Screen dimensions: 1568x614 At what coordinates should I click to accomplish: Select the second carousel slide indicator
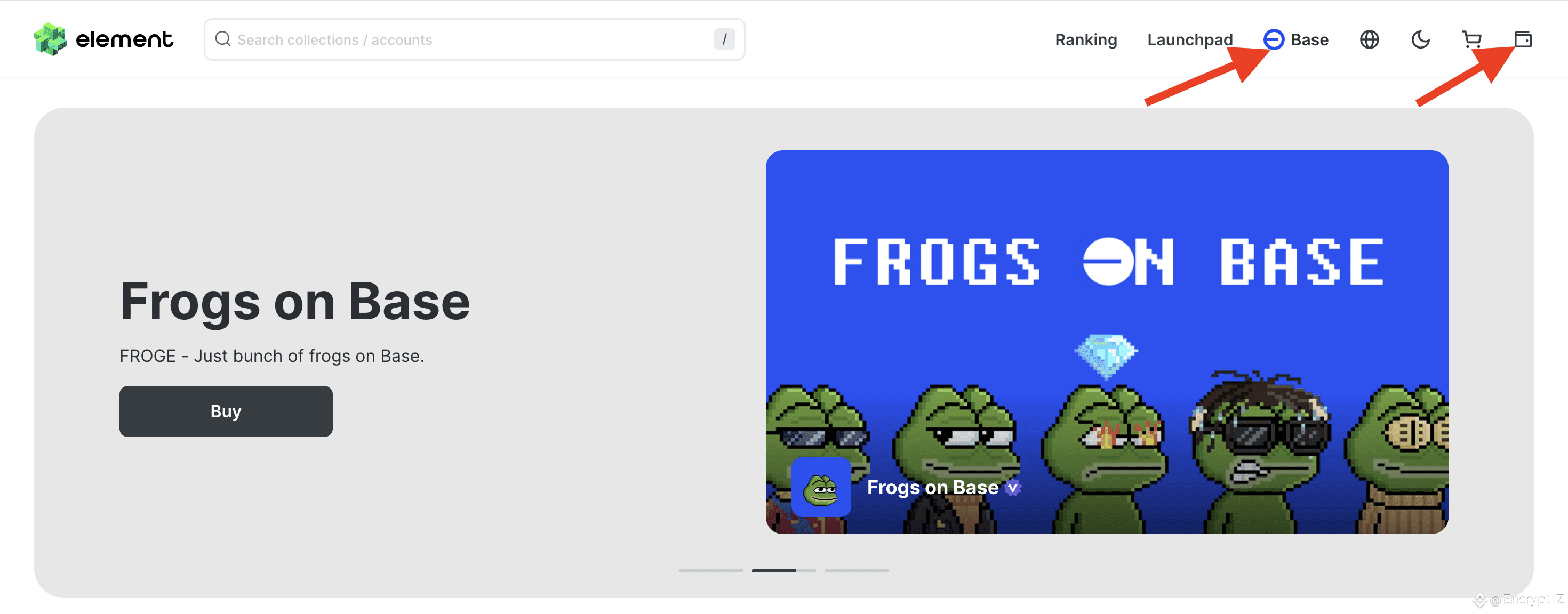(x=783, y=570)
